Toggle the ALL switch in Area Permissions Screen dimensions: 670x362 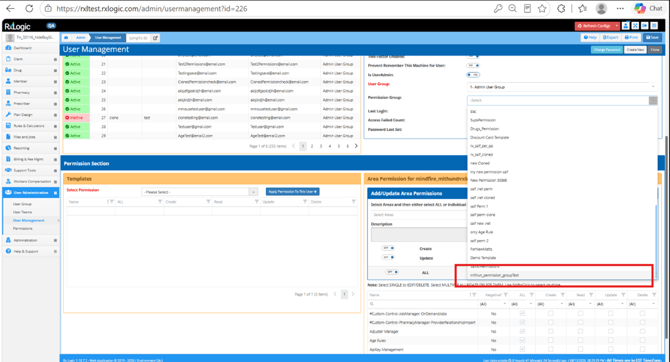click(392, 272)
